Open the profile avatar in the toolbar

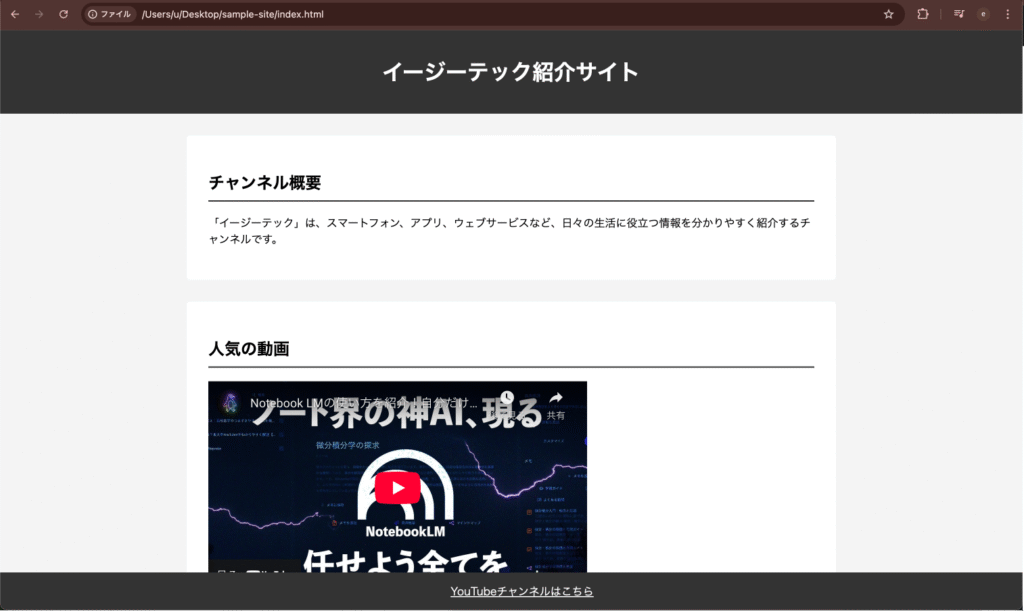pyautogui.click(x=983, y=14)
